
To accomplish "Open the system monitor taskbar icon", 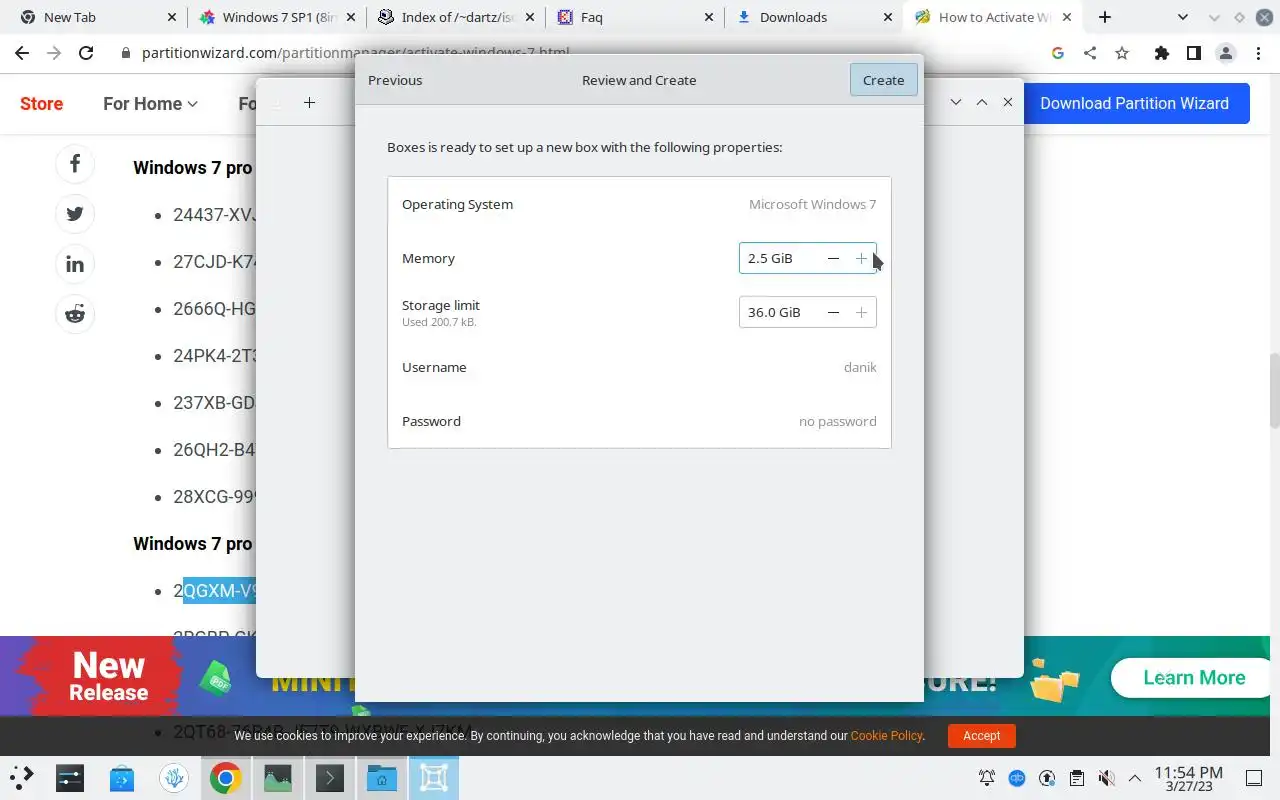I will [278, 778].
